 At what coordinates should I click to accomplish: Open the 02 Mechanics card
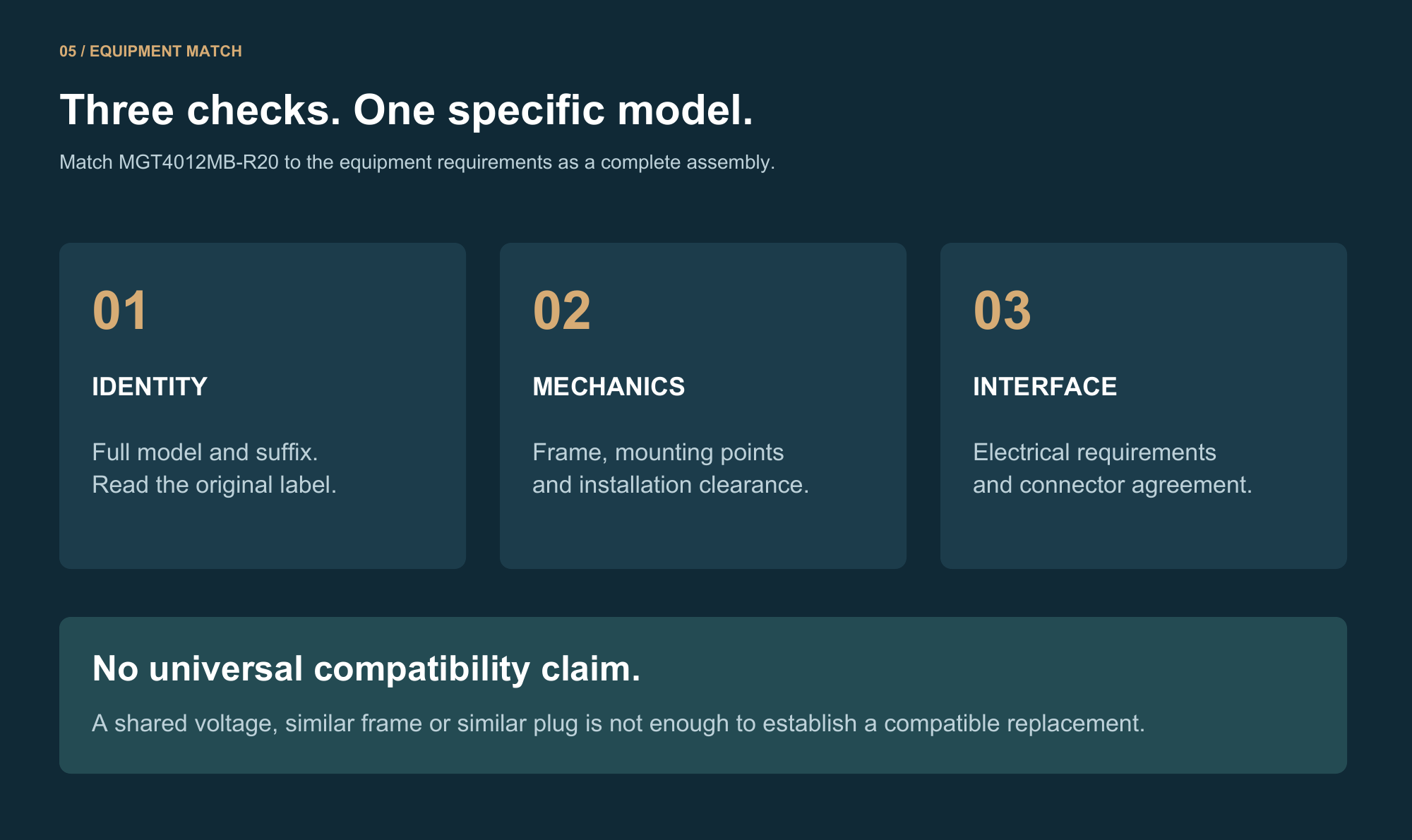(703, 406)
